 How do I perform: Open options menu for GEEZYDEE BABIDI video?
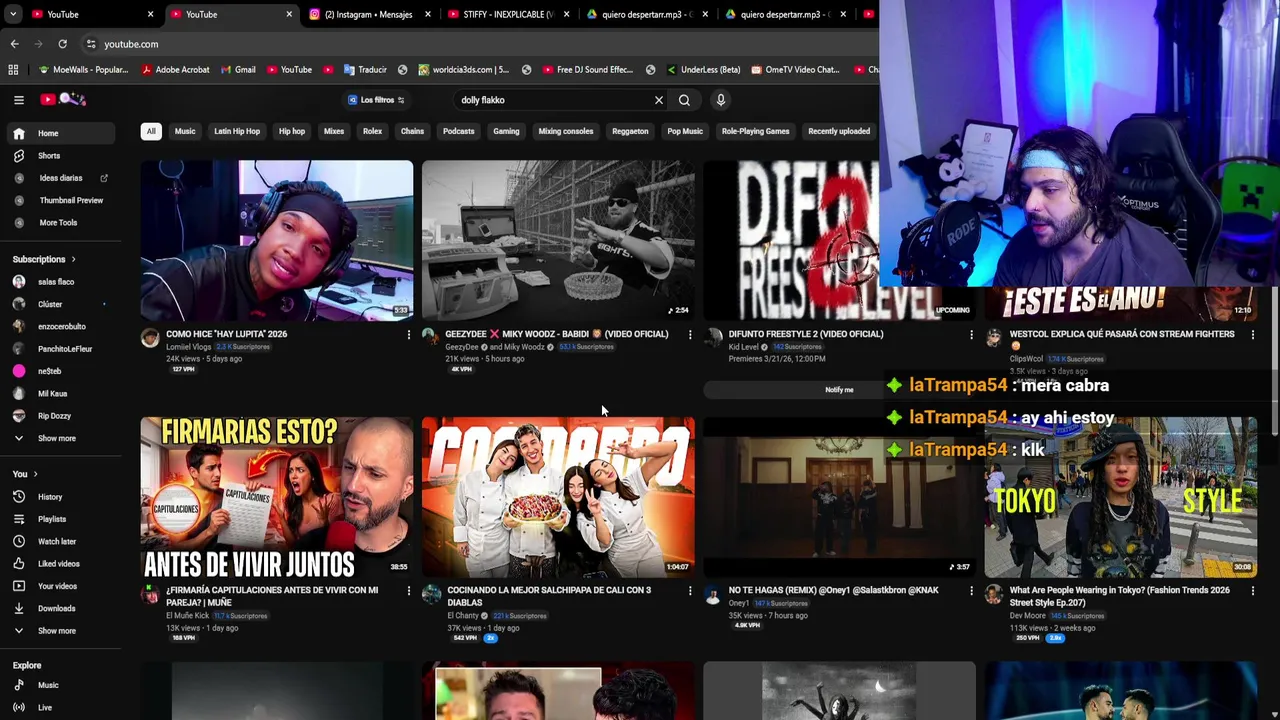click(689, 335)
